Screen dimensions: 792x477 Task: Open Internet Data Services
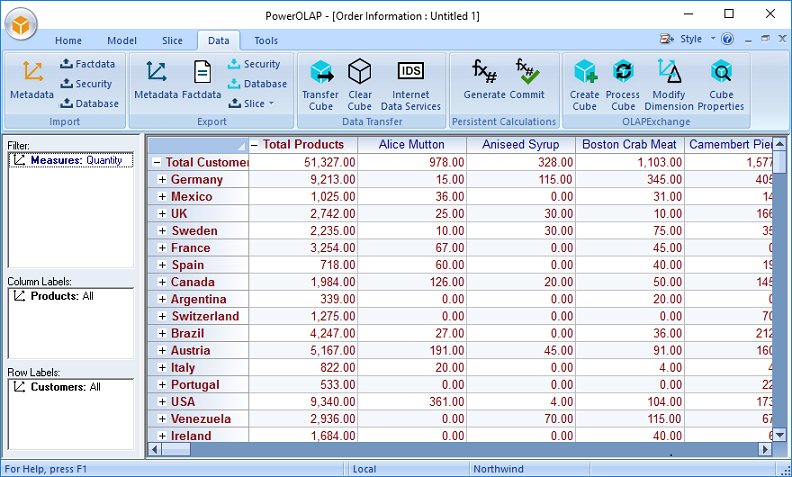tap(411, 85)
